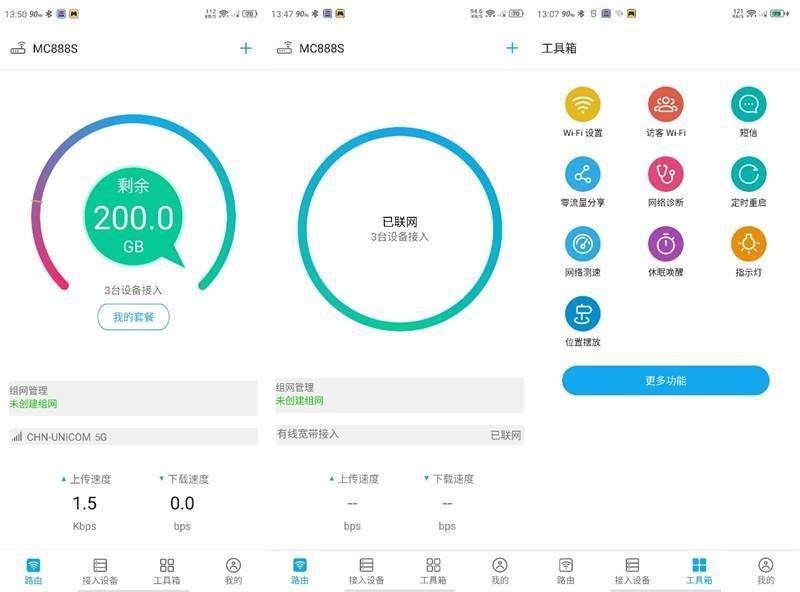
Task: Switch to 接入设备 tab on the toolbox screen
Action: (x=632, y=571)
